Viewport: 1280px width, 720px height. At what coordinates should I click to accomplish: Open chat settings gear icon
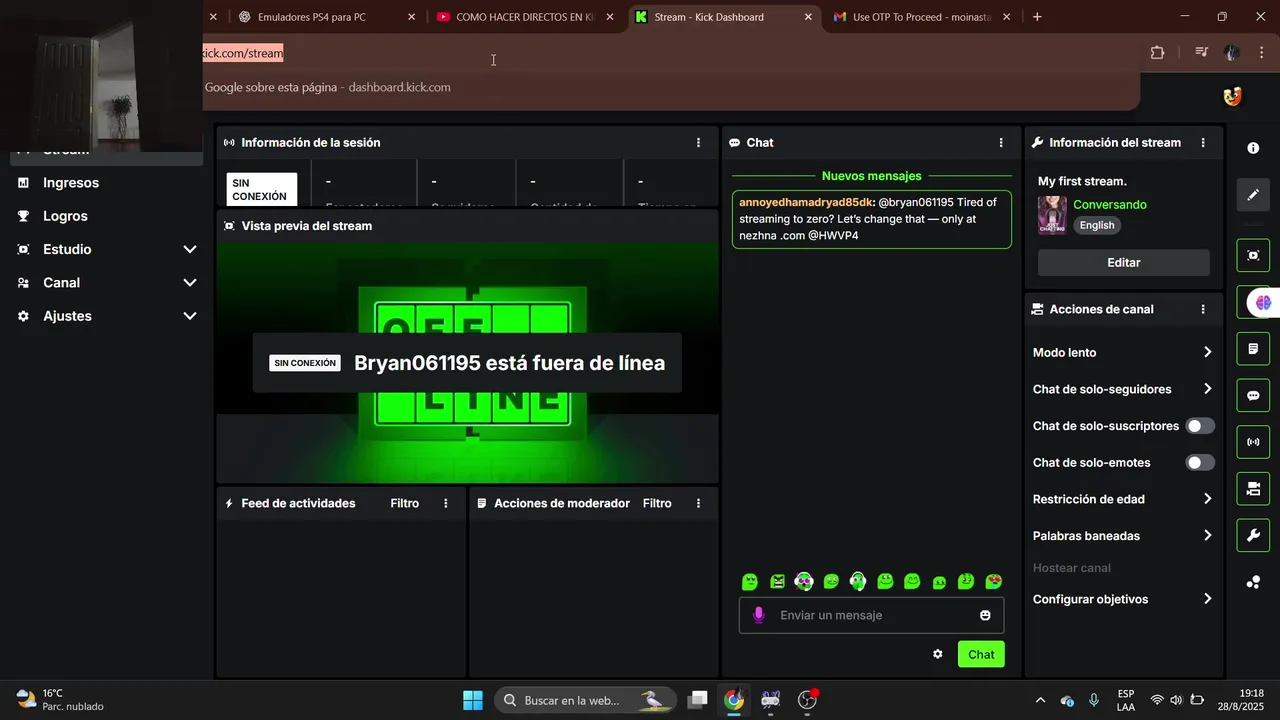[x=938, y=654]
